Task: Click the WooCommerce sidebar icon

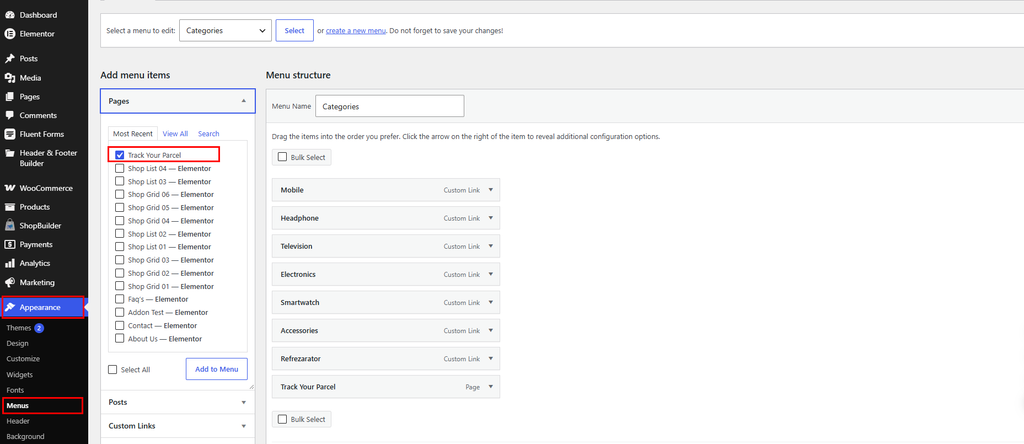Action: pyautogui.click(x=10, y=188)
